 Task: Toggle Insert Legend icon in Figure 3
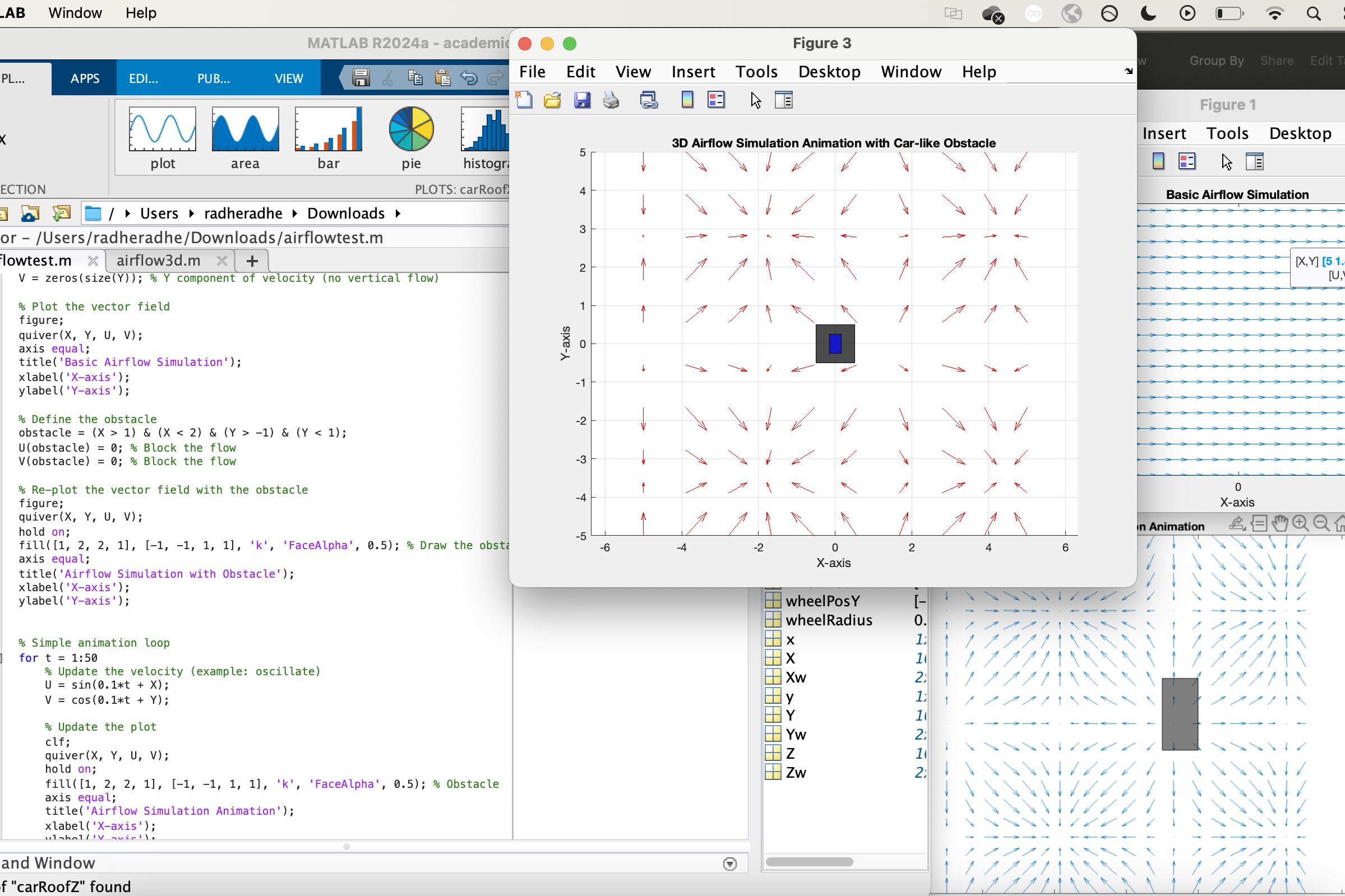[715, 100]
